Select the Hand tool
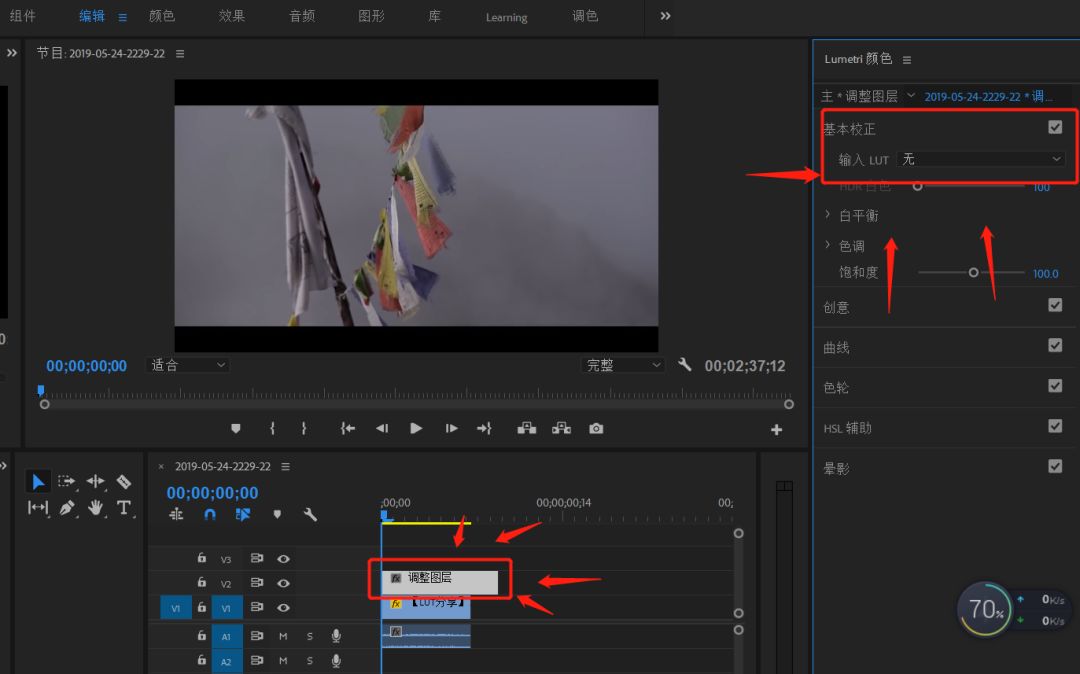 point(95,508)
